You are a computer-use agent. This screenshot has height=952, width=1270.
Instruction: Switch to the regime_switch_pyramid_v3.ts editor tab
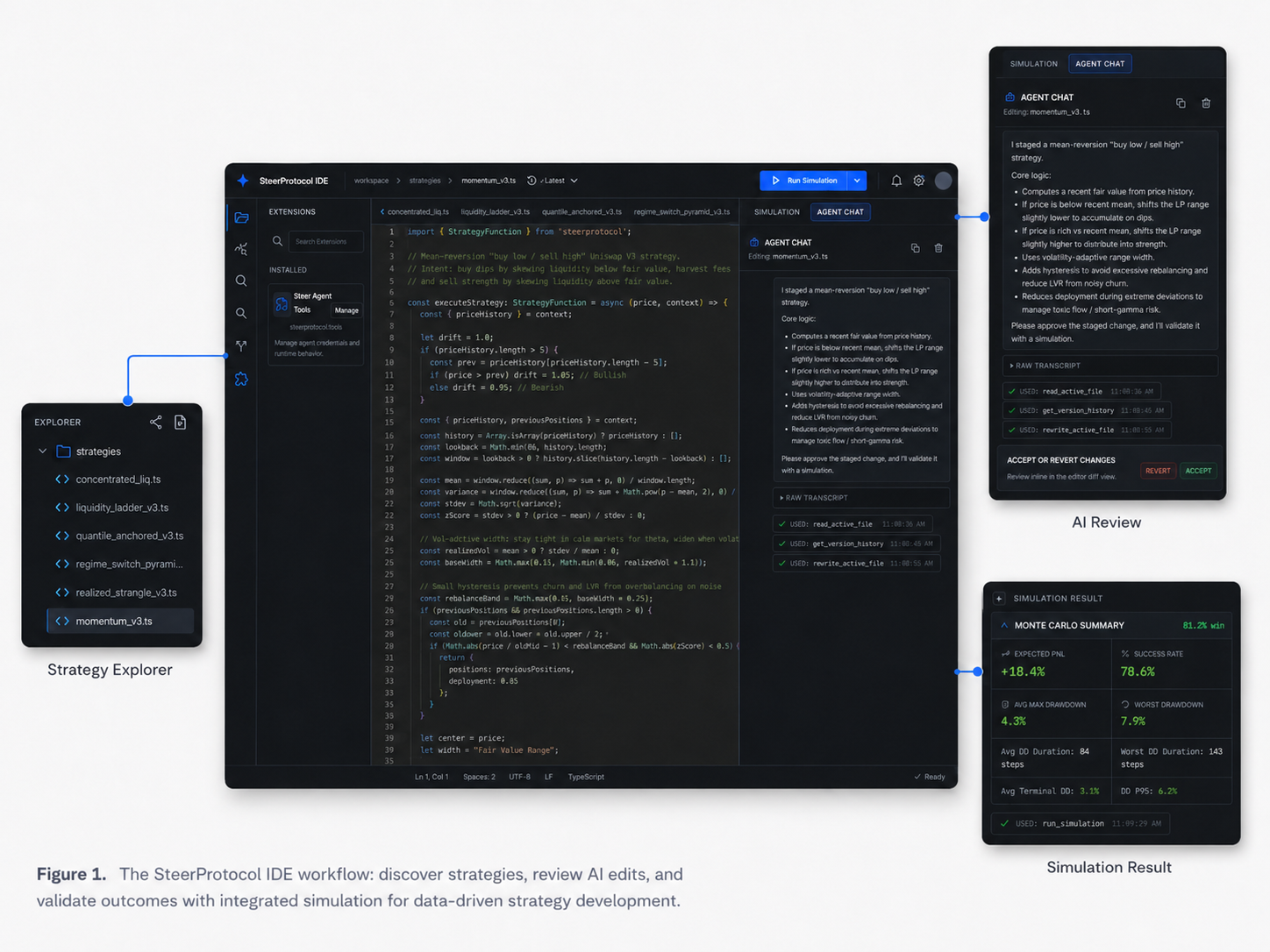point(681,212)
